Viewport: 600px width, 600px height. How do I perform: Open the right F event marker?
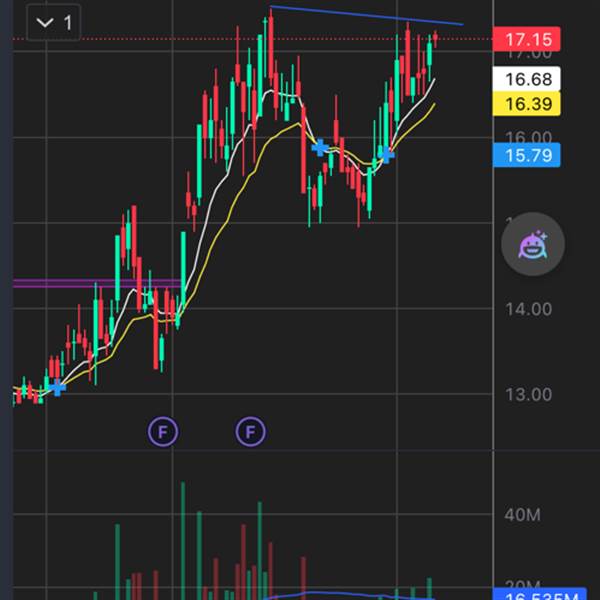tap(250, 432)
